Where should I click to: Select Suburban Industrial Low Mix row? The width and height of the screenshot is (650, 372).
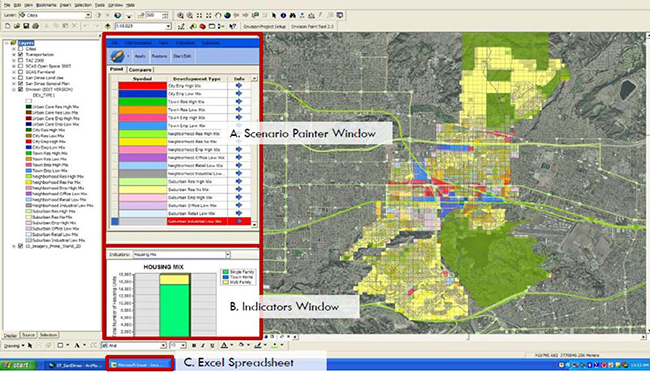tap(181, 221)
